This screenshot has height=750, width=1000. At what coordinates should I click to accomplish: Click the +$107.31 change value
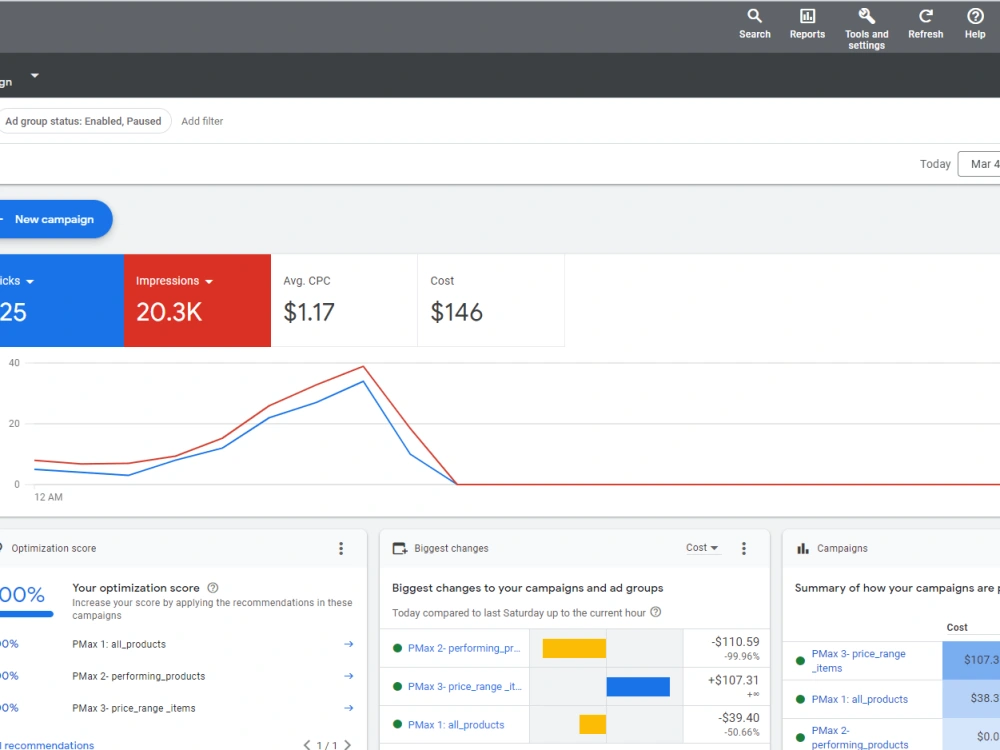coord(733,680)
